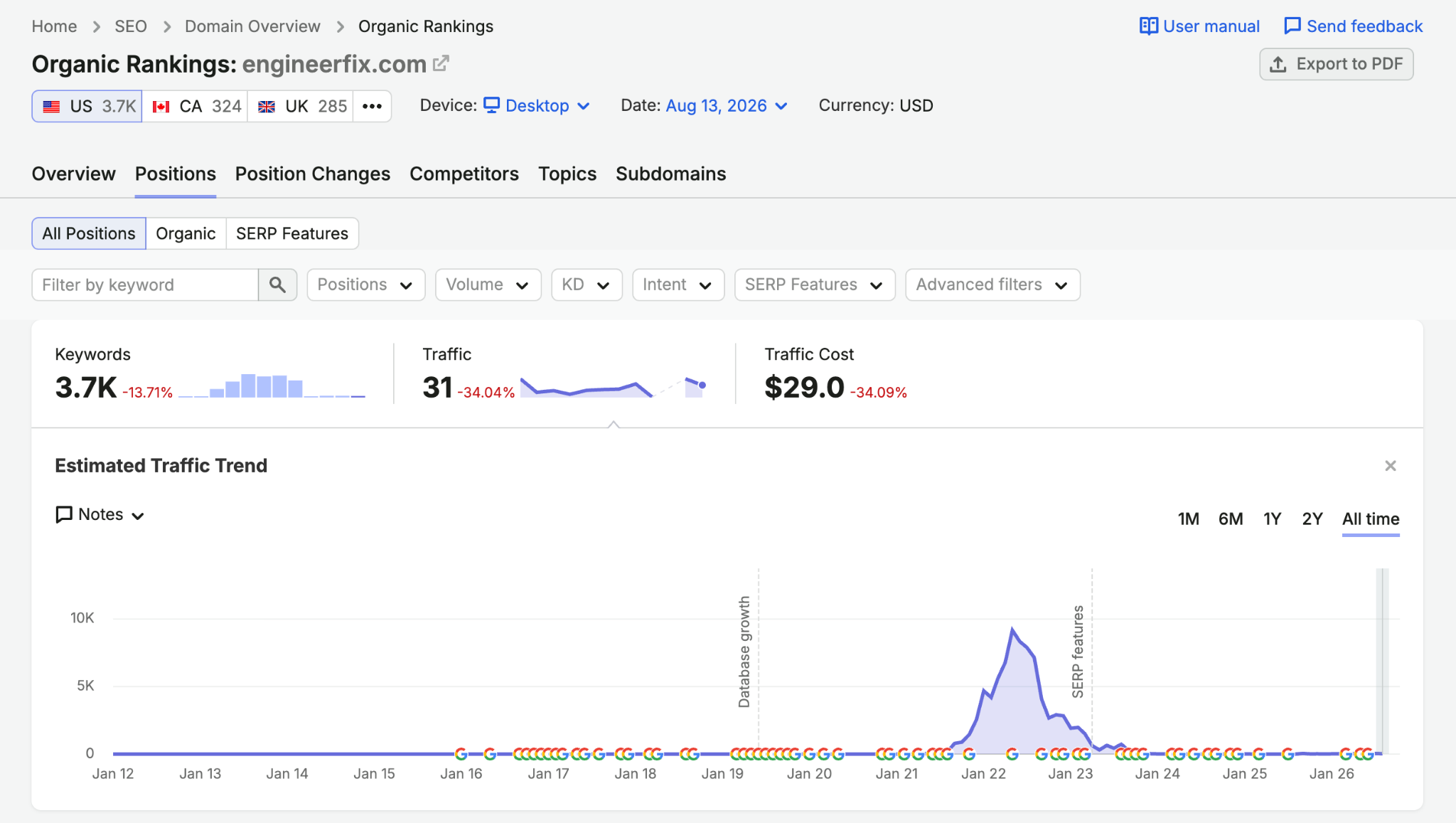Click the Domain Overview breadcrumb link
Viewport: 1456px width, 823px height.
pos(252,26)
